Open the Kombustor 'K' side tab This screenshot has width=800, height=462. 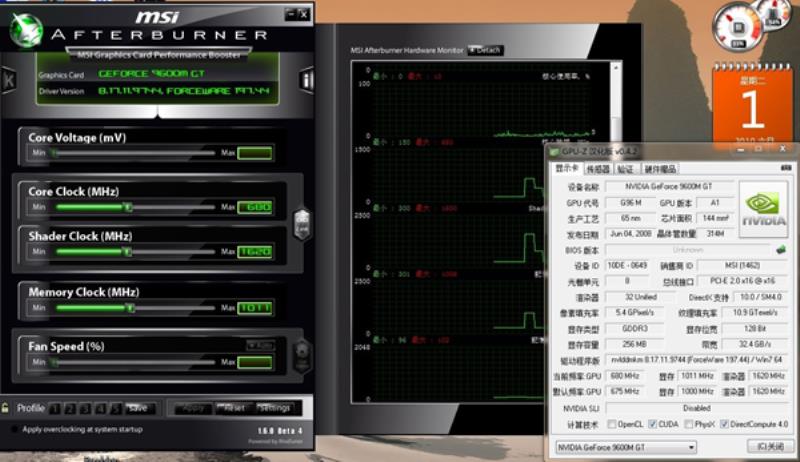(9, 80)
